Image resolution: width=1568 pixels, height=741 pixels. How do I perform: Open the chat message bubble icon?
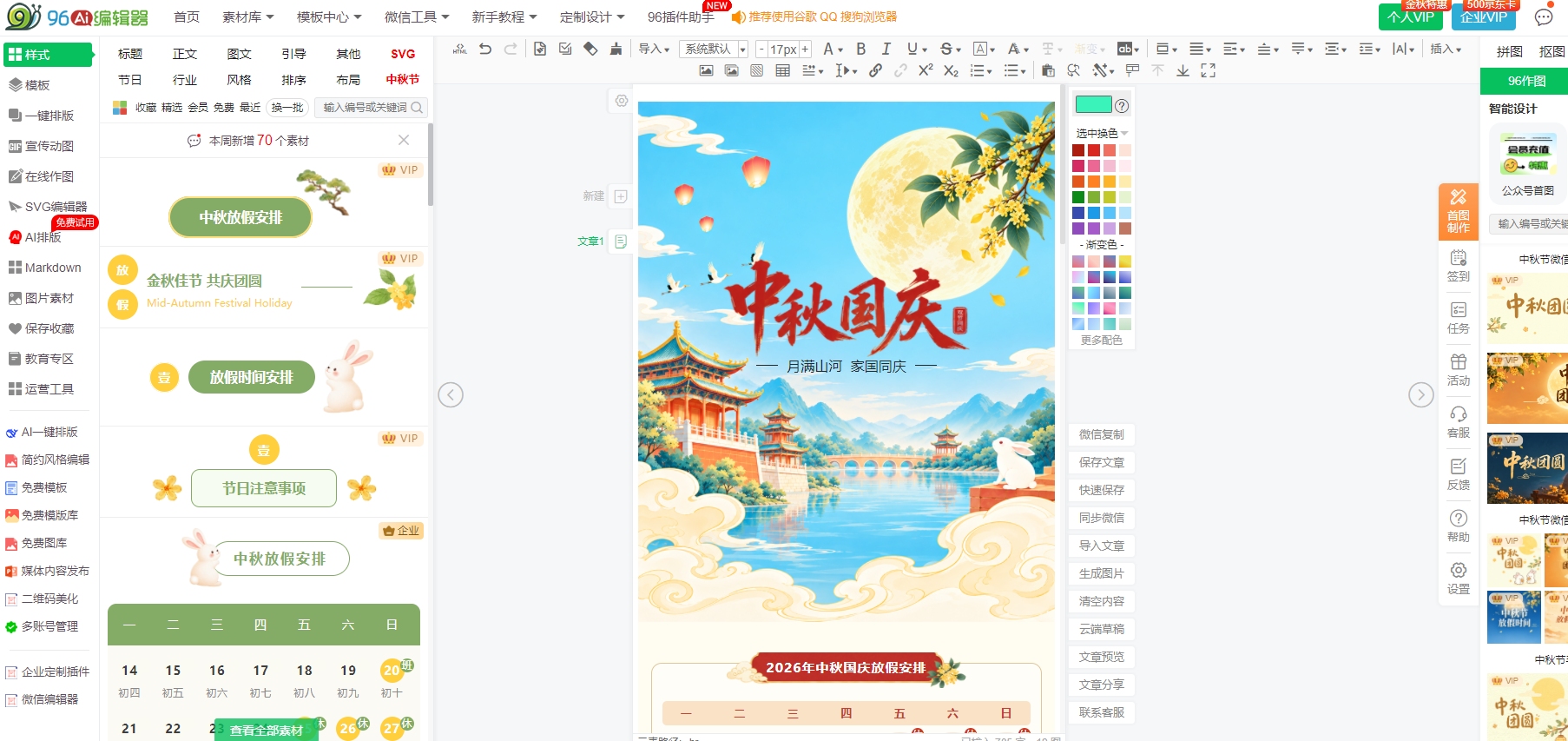pos(1544,17)
